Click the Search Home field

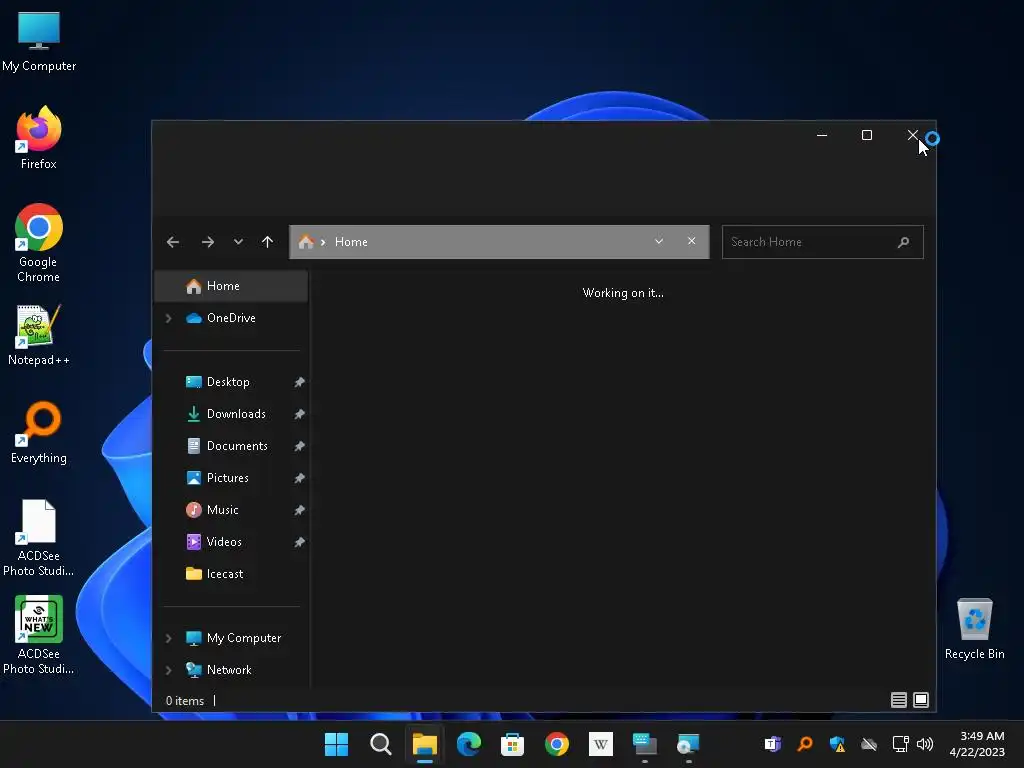click(x=822, y=242)
